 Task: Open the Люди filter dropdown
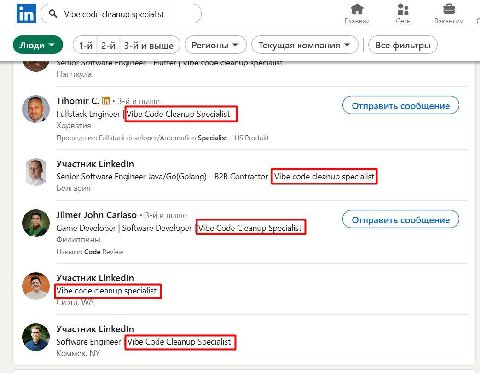coord(38,45)
